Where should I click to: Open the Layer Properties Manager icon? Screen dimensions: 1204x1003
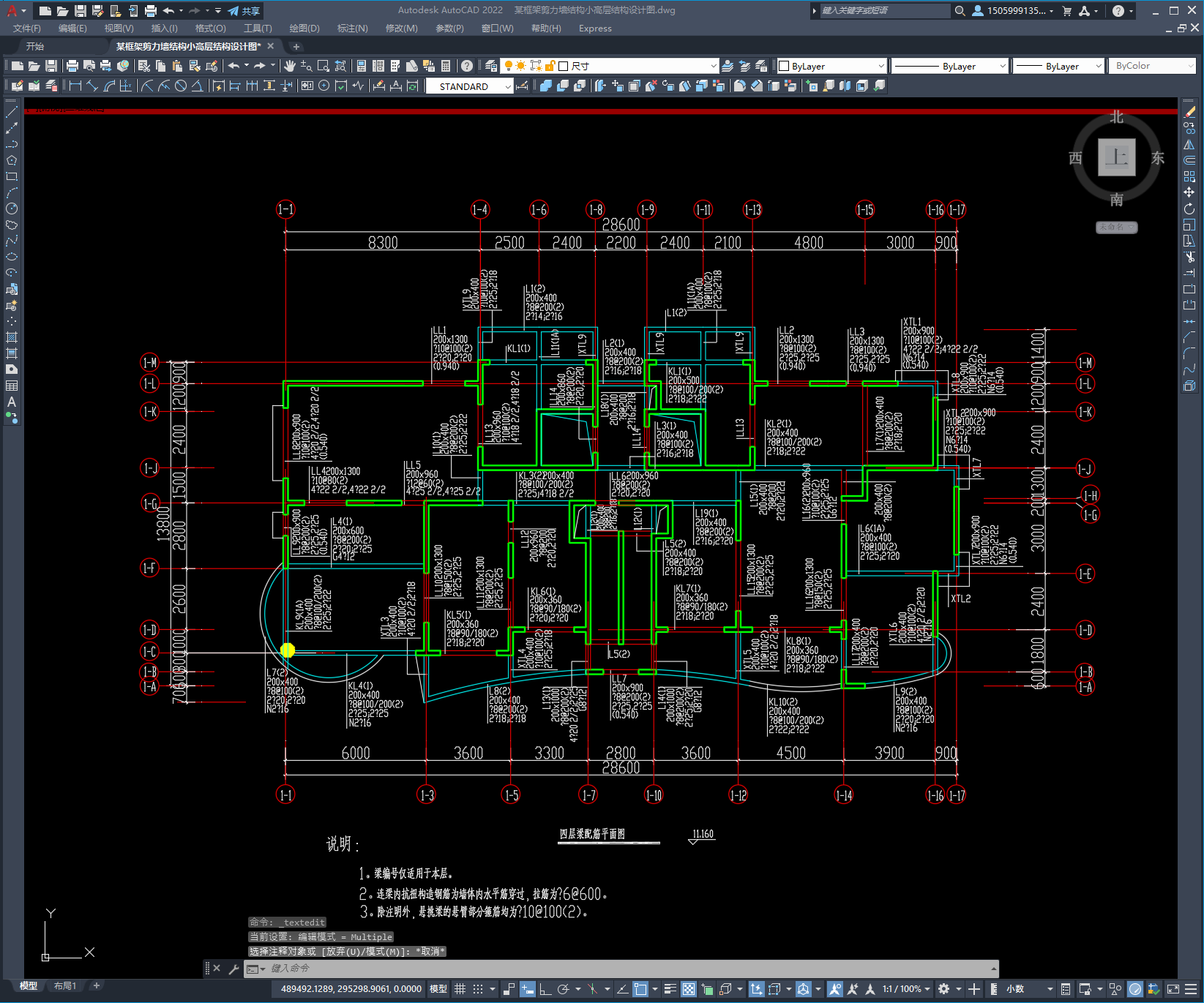(491, 66)
